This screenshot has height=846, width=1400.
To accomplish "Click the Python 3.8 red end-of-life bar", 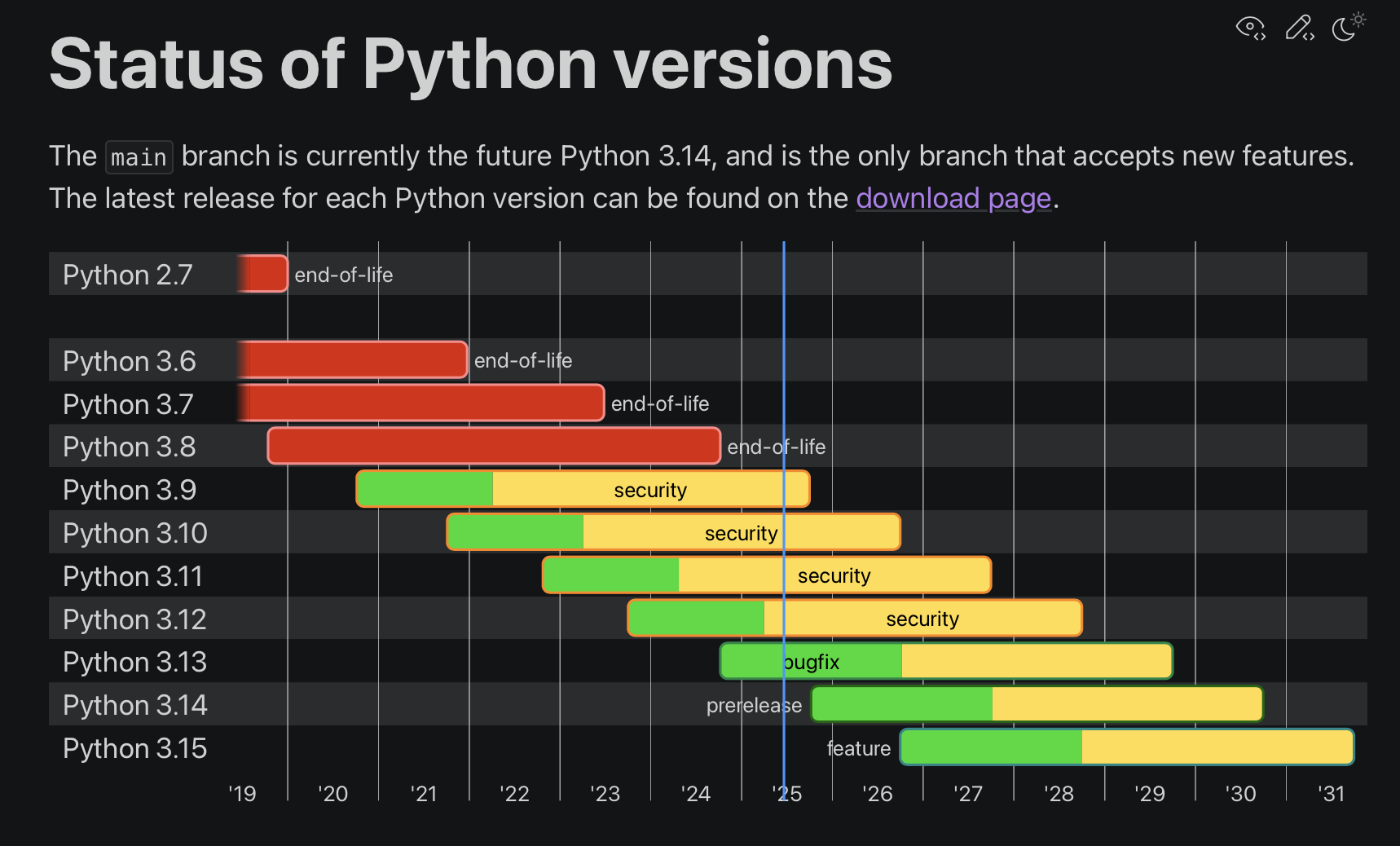I will coord(494,446).
